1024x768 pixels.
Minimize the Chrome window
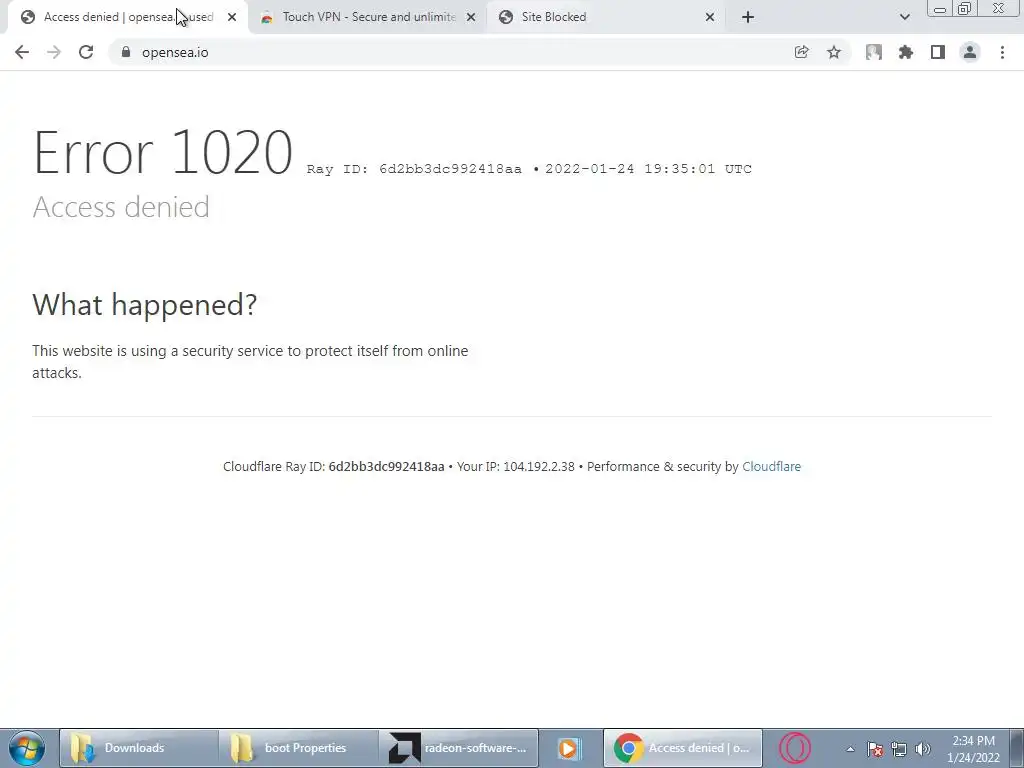click(x=940, y=9)
